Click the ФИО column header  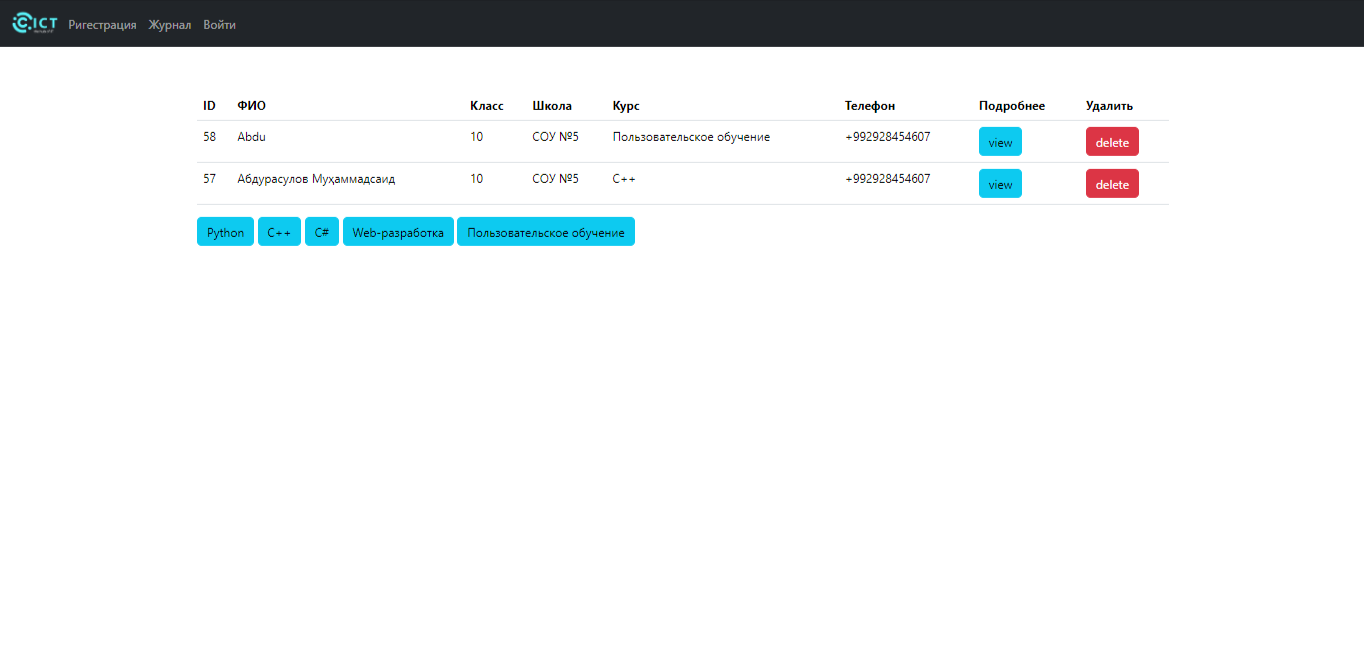pyautogui.click(x=251, y=106)
